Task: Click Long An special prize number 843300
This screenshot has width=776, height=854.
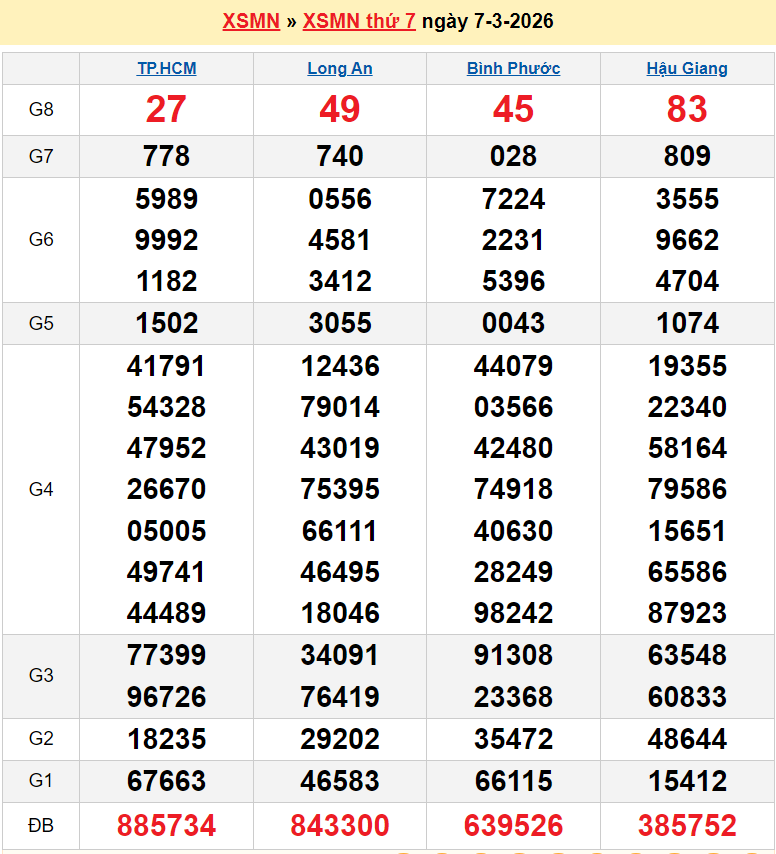Action: point(340,826)
